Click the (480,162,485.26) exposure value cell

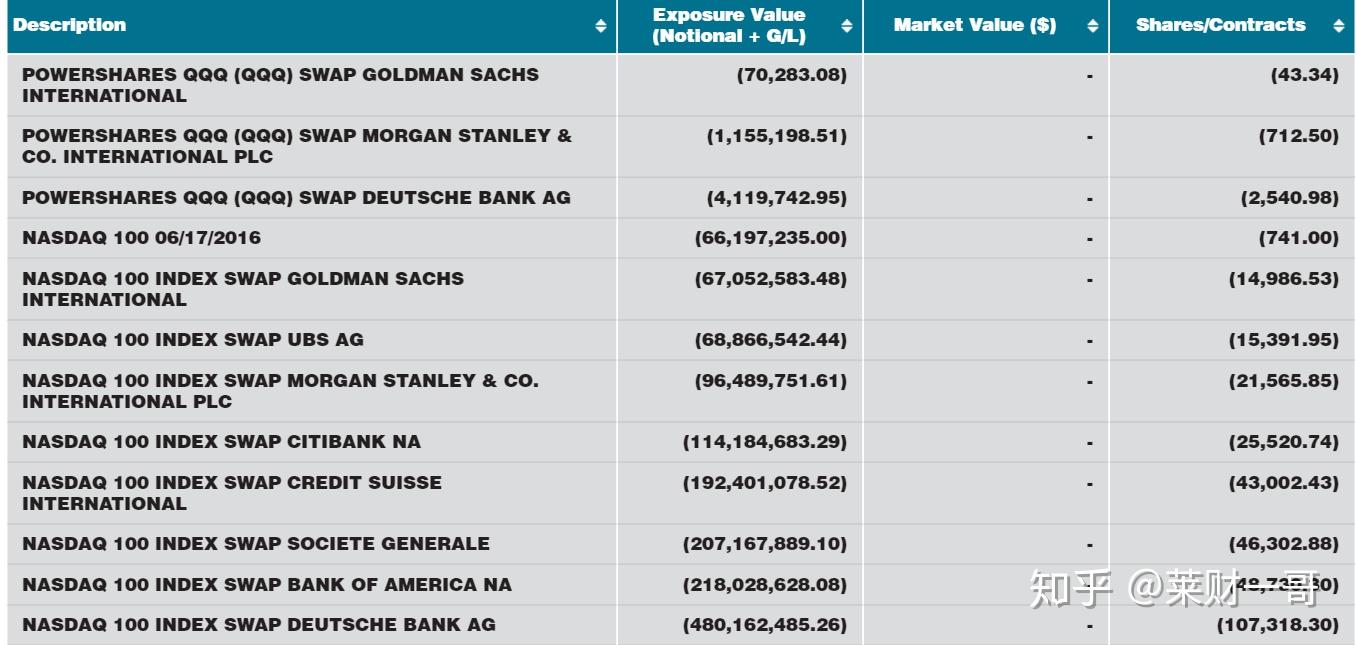764,625
